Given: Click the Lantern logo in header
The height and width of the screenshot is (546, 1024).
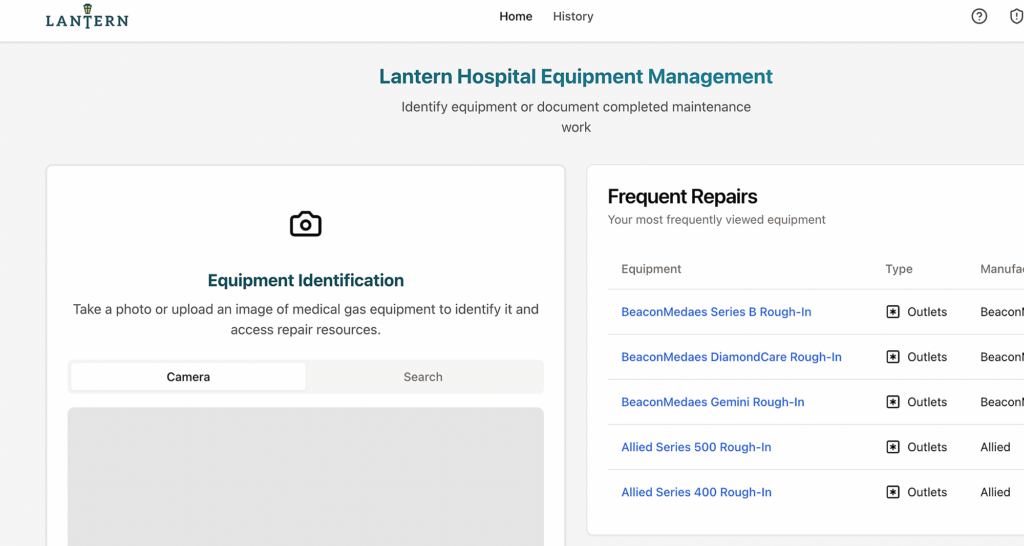Looking at the screenshot, I should (x=87, y=17).
